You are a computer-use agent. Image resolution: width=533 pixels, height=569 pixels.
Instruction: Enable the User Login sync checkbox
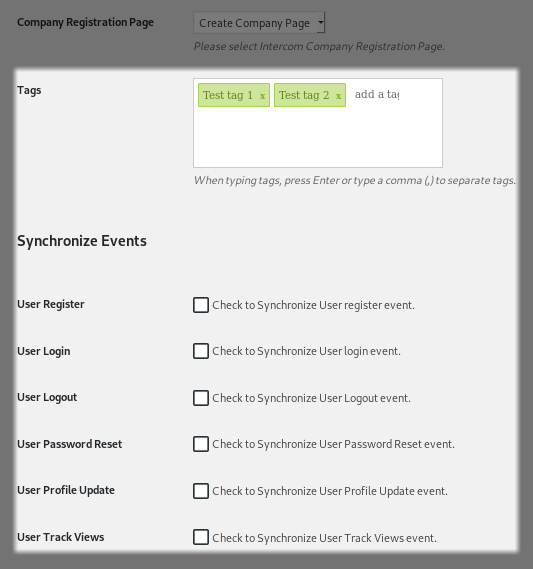click(201, 351)
